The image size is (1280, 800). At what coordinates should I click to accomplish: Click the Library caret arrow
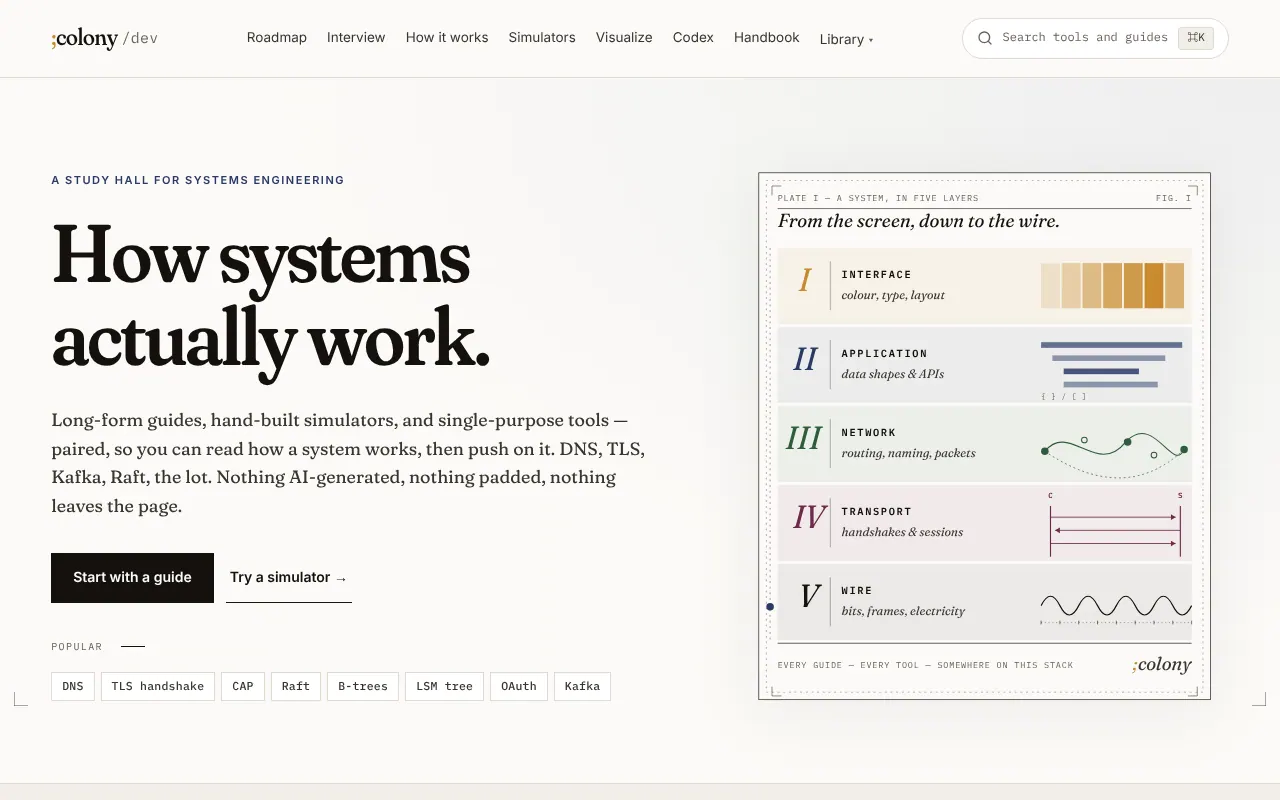pos(871,40)
